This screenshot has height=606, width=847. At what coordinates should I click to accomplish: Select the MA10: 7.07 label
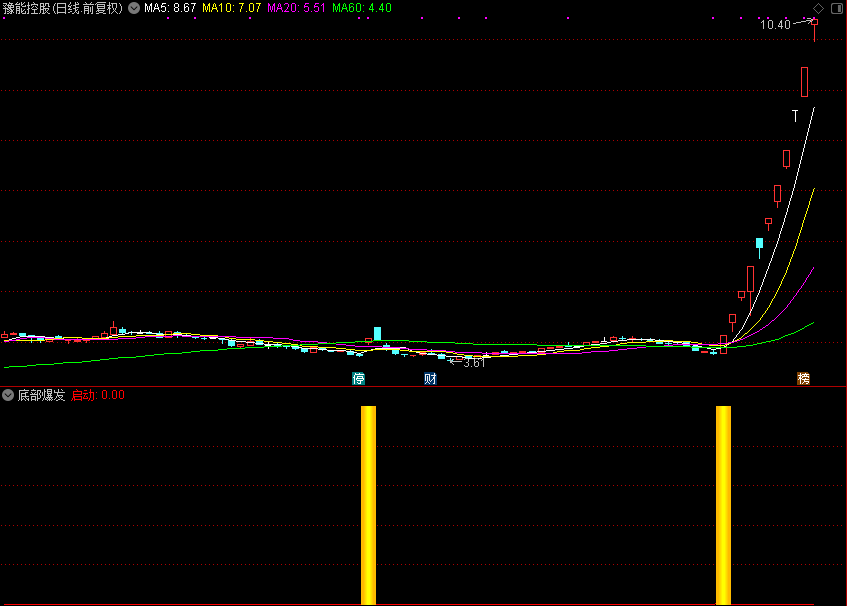click(x=232, y=8)
